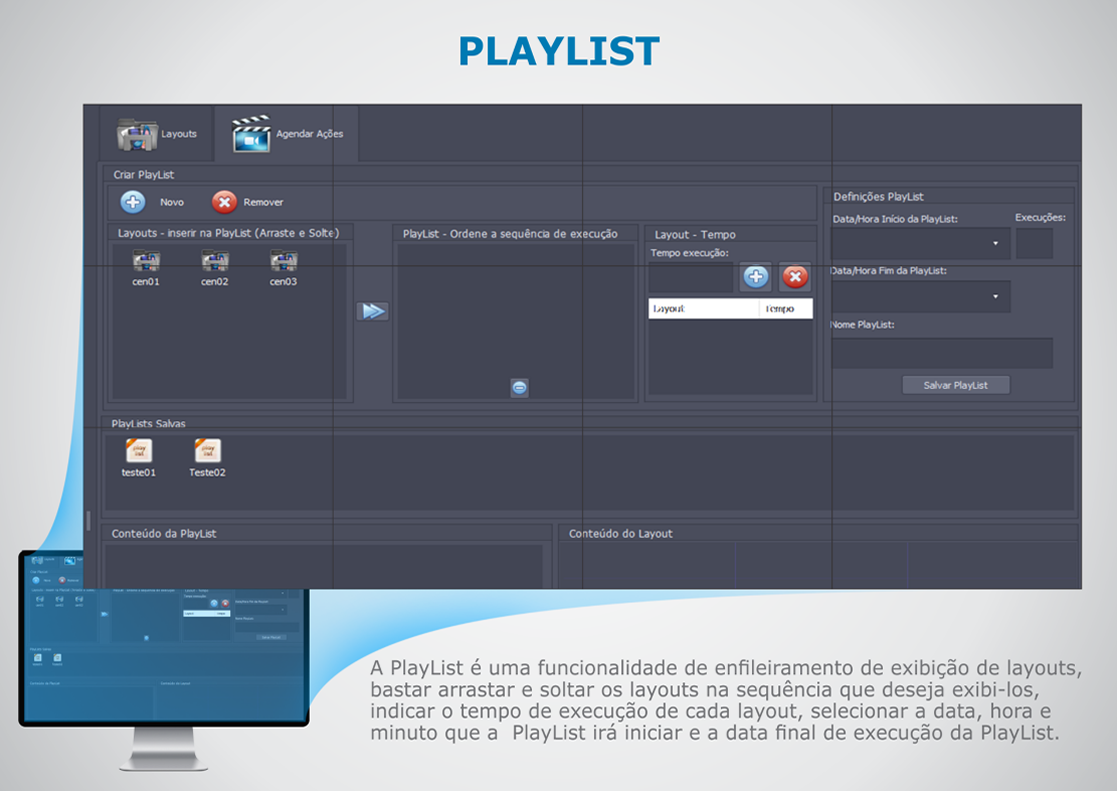Open saved playlist Teste02
Viewport: 1118px width, 791px height.
tap(207, 451)
